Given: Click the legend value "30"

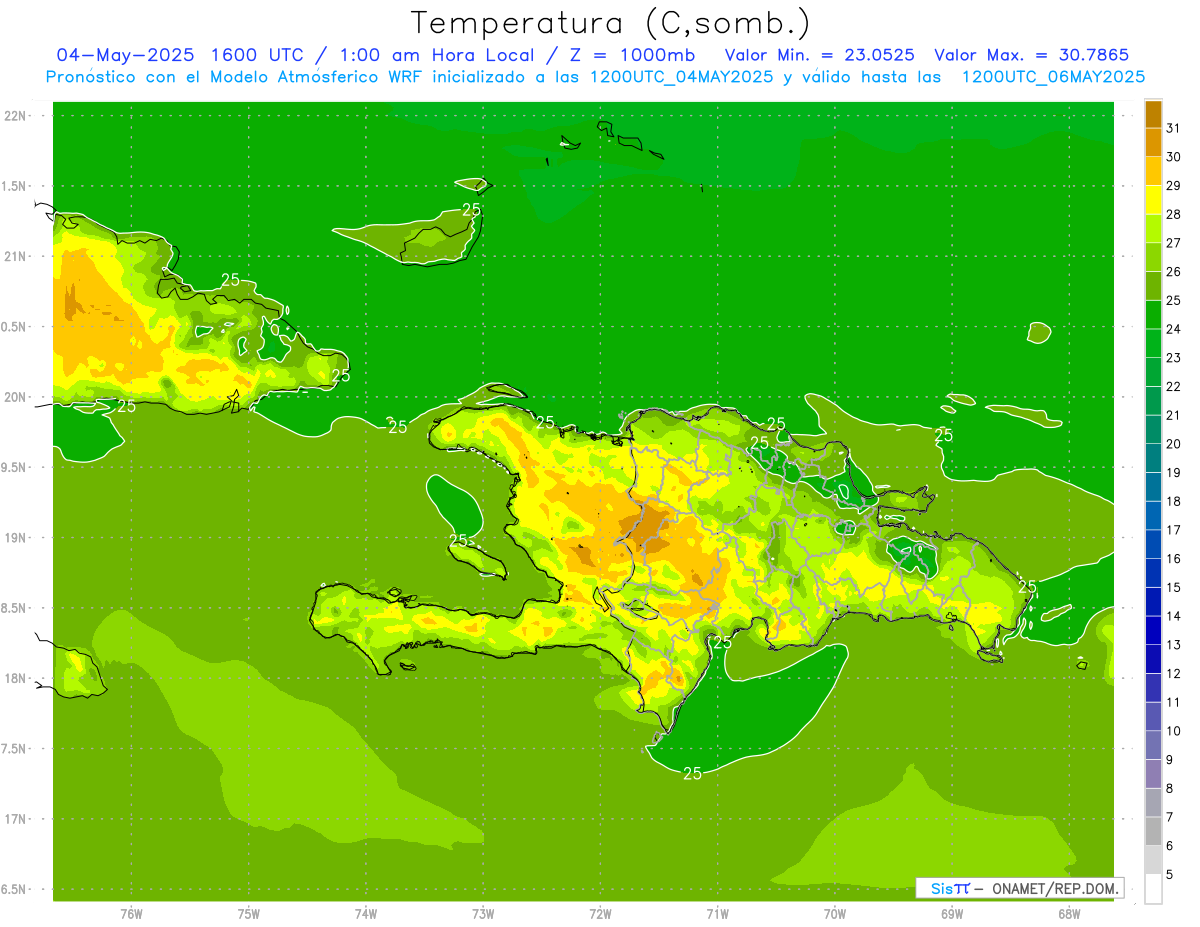Looking at the screenshot, I should coord(1174,157).
